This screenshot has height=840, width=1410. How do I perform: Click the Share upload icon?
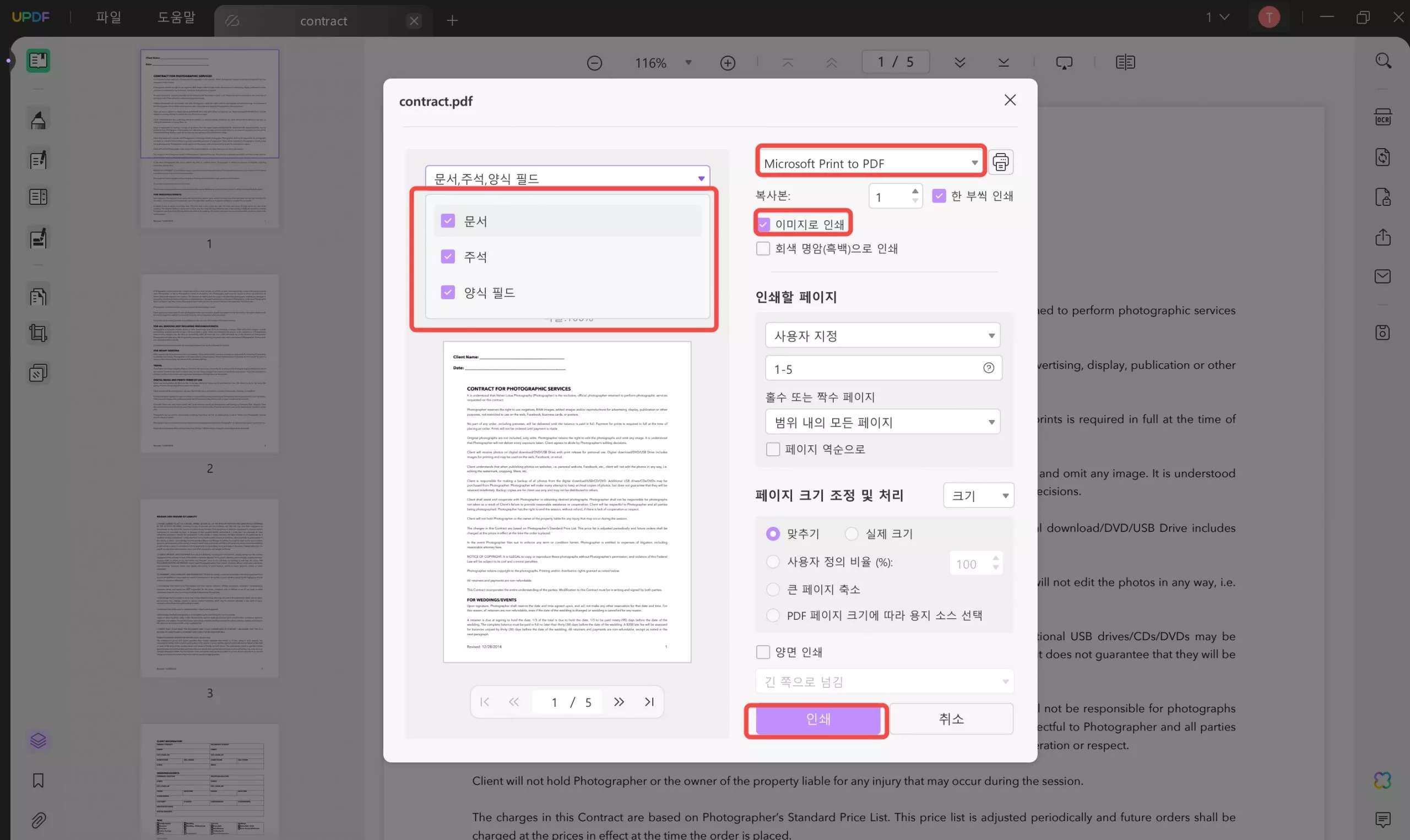pos(1383,237)
